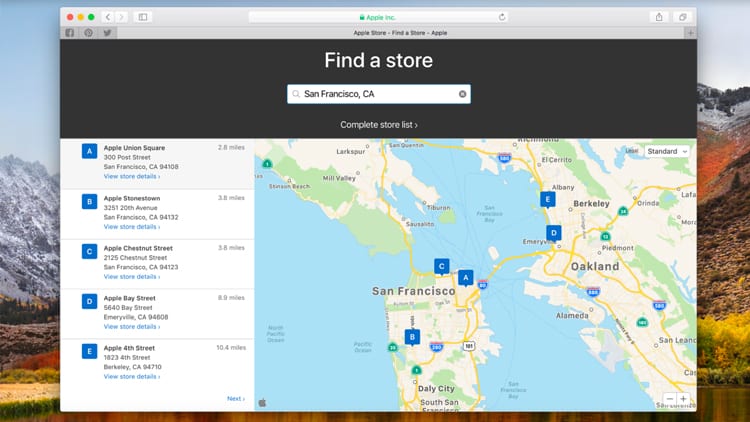Zoom out the map with minus
This screenshot has width=750, height=422.
point(670,399)
